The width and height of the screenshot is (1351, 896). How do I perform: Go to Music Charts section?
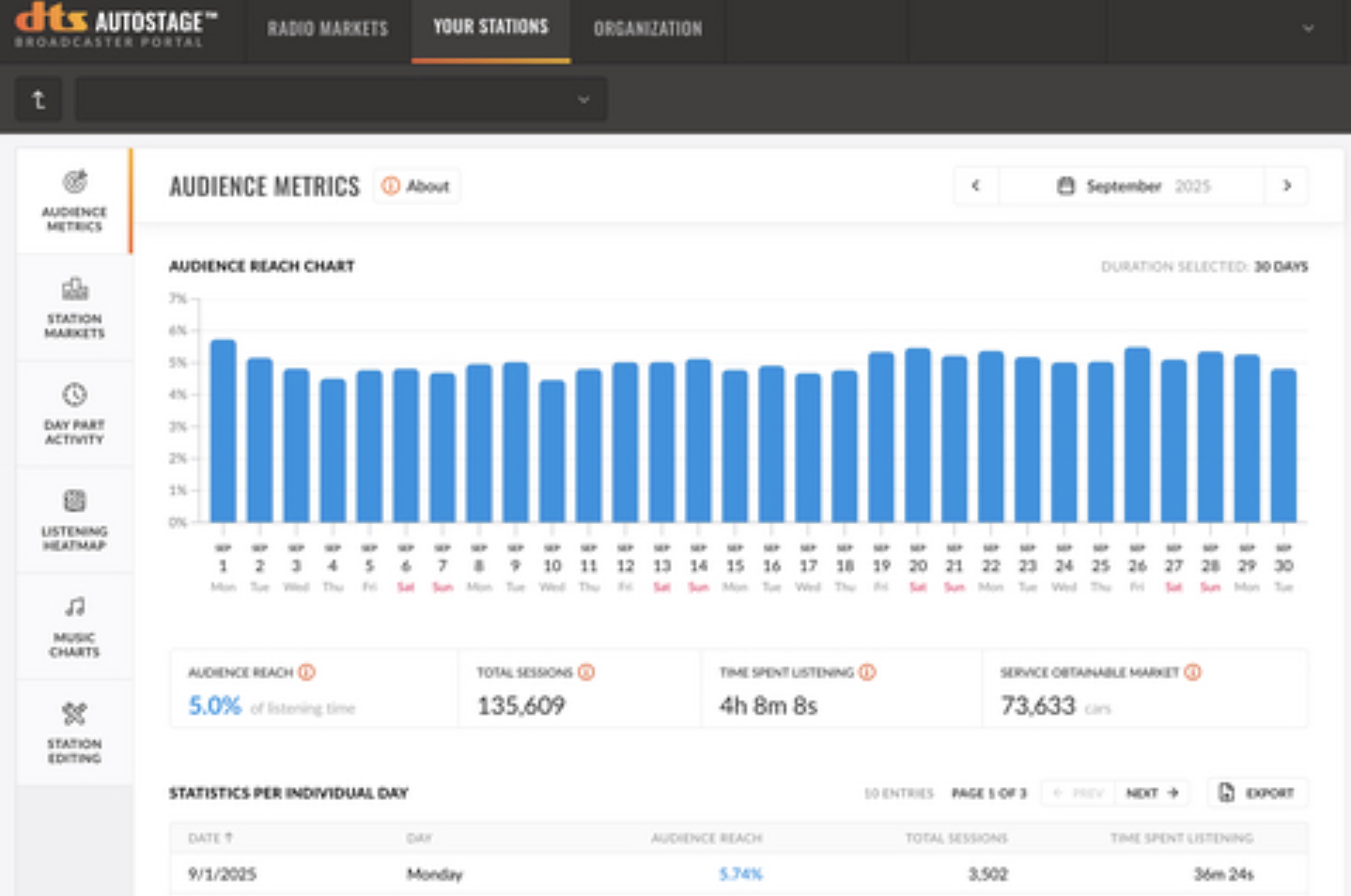(74, 625)
